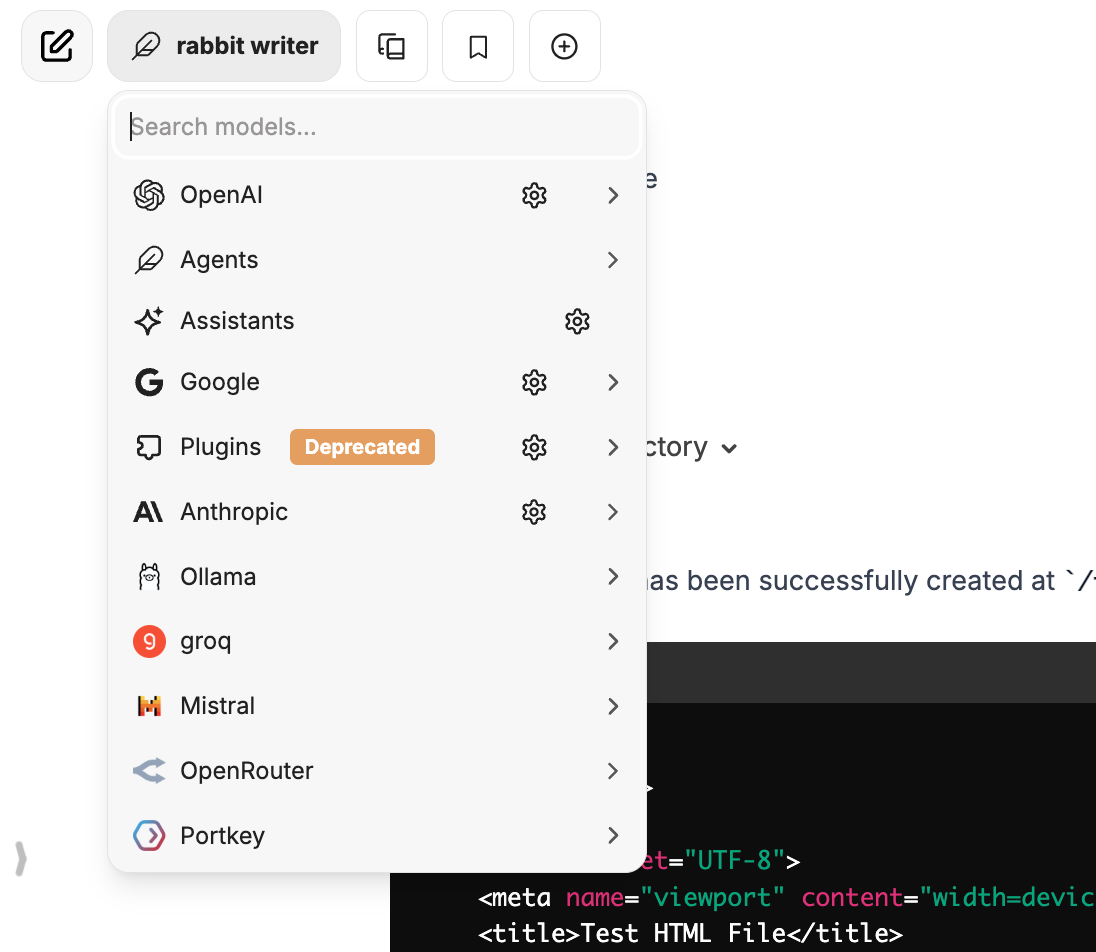This screenshot has height=952, width=1096.
Task: Expand the Portkey models chevron
Action: point(613,835)
